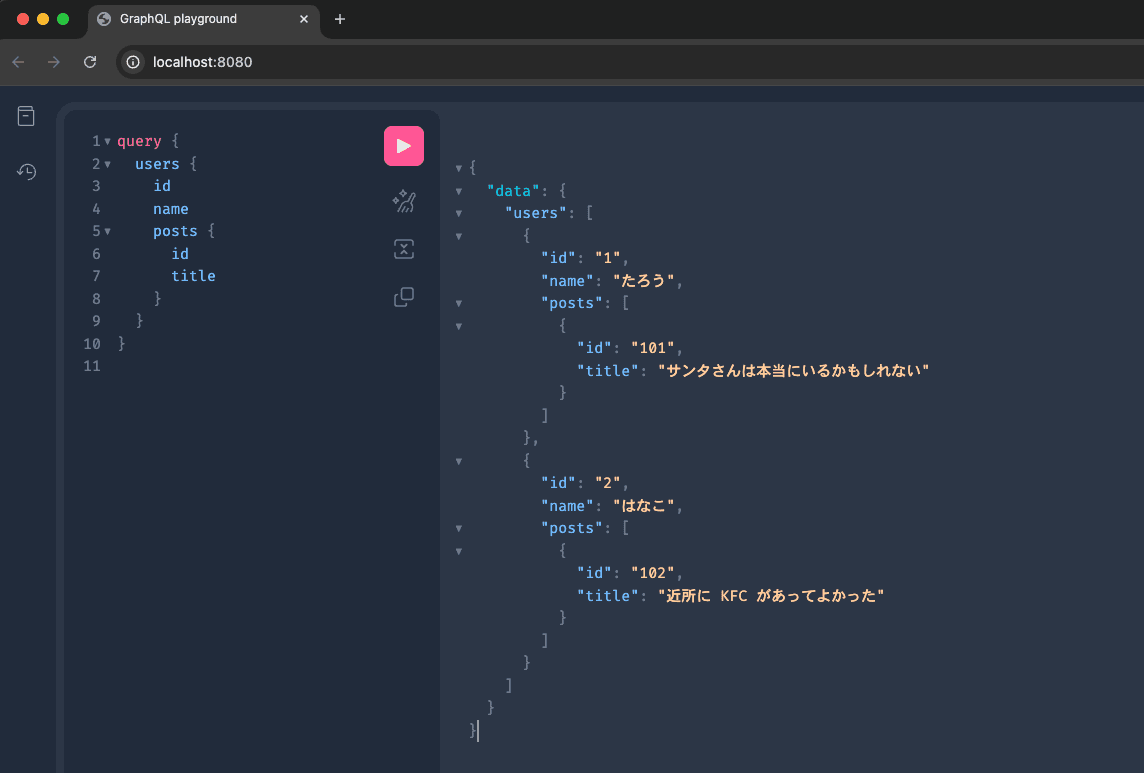Prettify the query with the broom icon
The width and height of the screenshot is (1144, 773).
tap(403, 200)
